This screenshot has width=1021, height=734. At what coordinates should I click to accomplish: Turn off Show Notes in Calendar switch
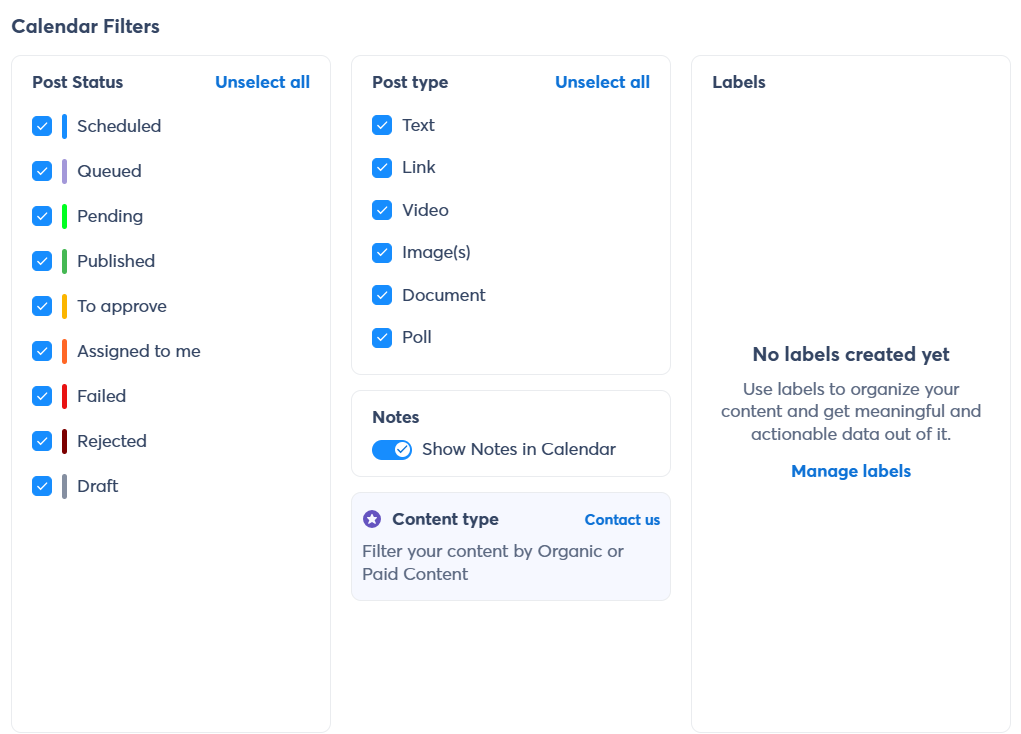[x=392, y=449]
